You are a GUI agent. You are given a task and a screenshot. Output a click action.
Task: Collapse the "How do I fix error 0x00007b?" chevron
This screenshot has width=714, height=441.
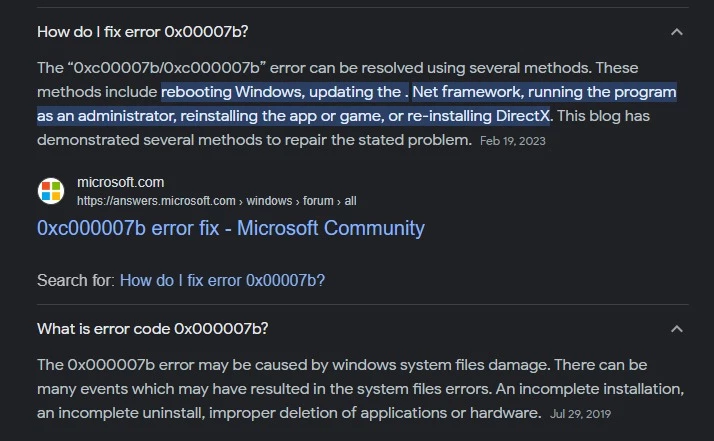(677, 32)
